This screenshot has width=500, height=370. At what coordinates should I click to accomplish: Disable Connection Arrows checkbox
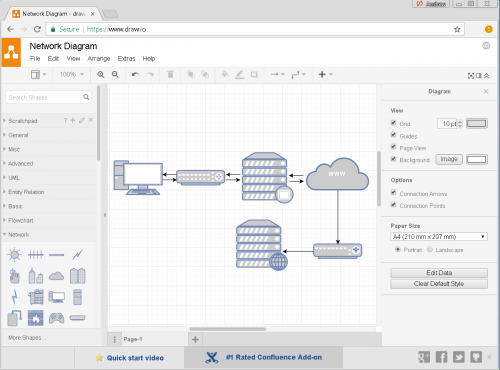[393, 193]
